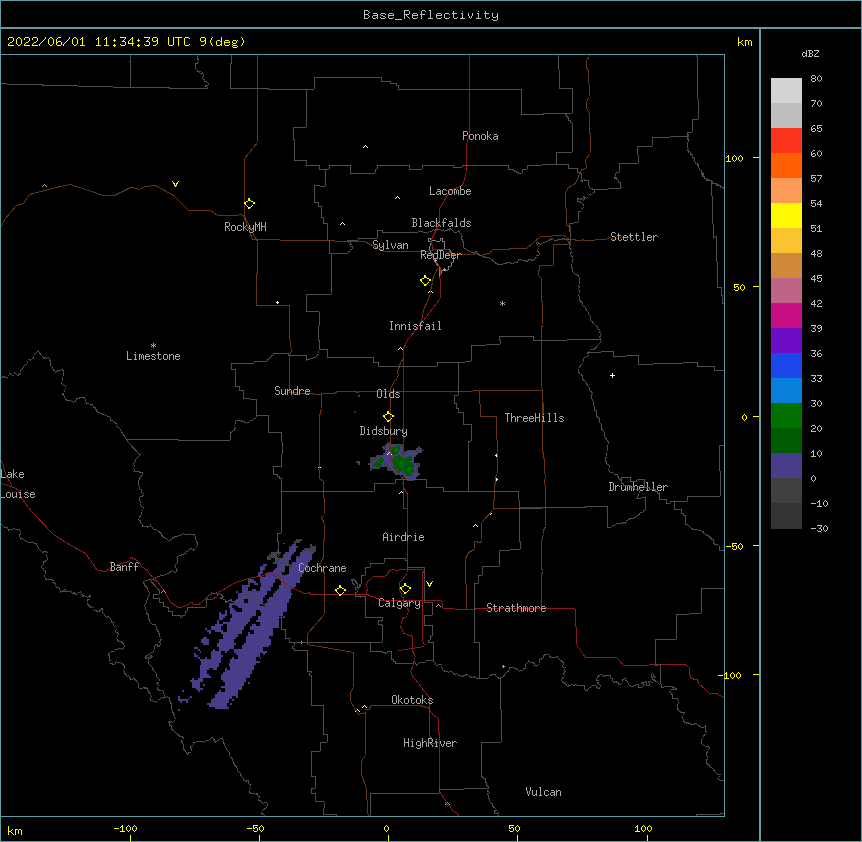The width and height of the screenshot is (862, 842).
Task: Select the Airdrie label
Action: coord(404,537)
